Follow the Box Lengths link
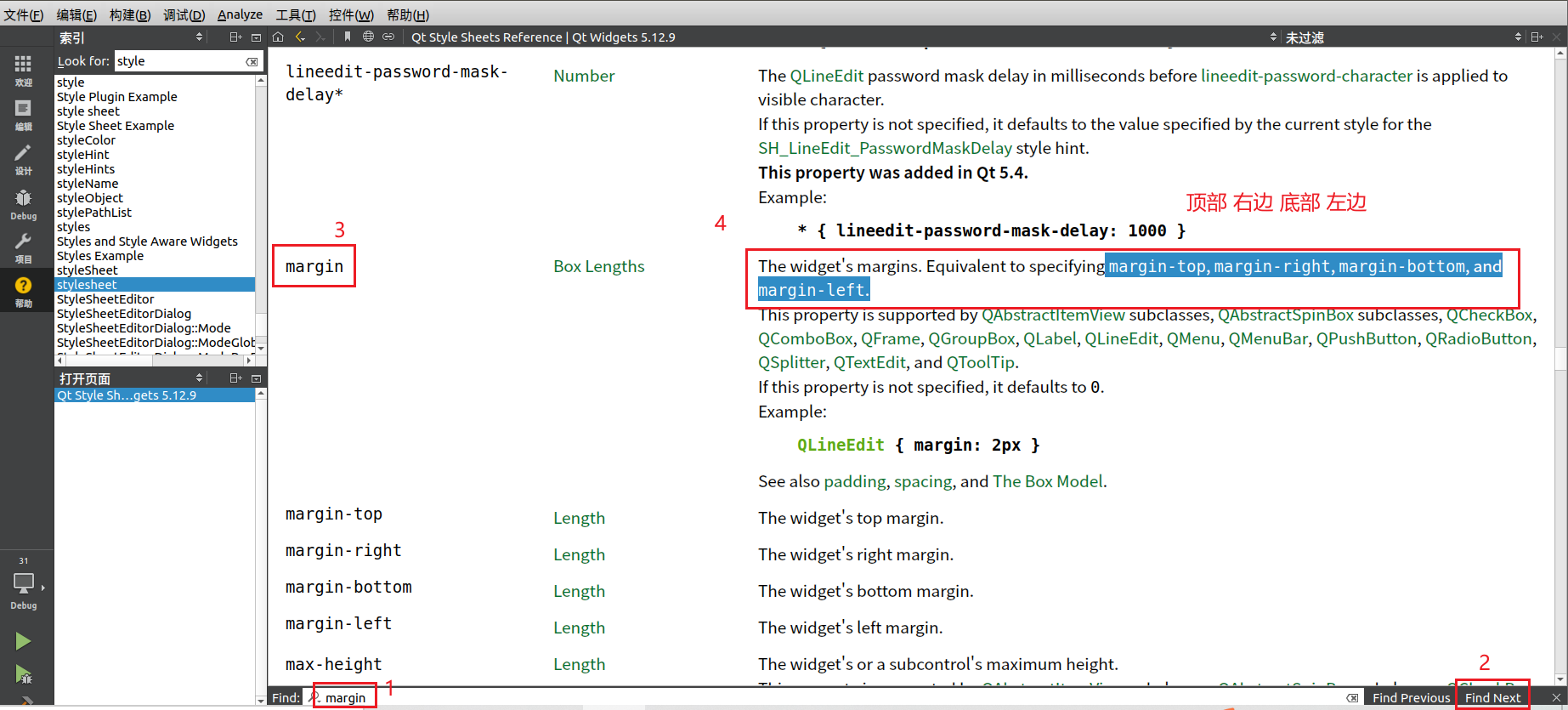 599,266
